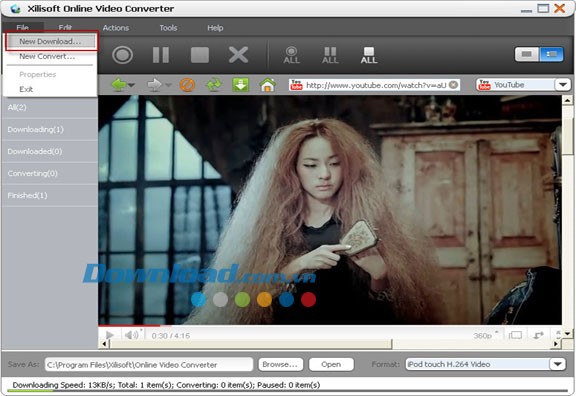Switch to the blue list view toggle
The width and height of the screenshot is (576, 396).
coord(551,54)
